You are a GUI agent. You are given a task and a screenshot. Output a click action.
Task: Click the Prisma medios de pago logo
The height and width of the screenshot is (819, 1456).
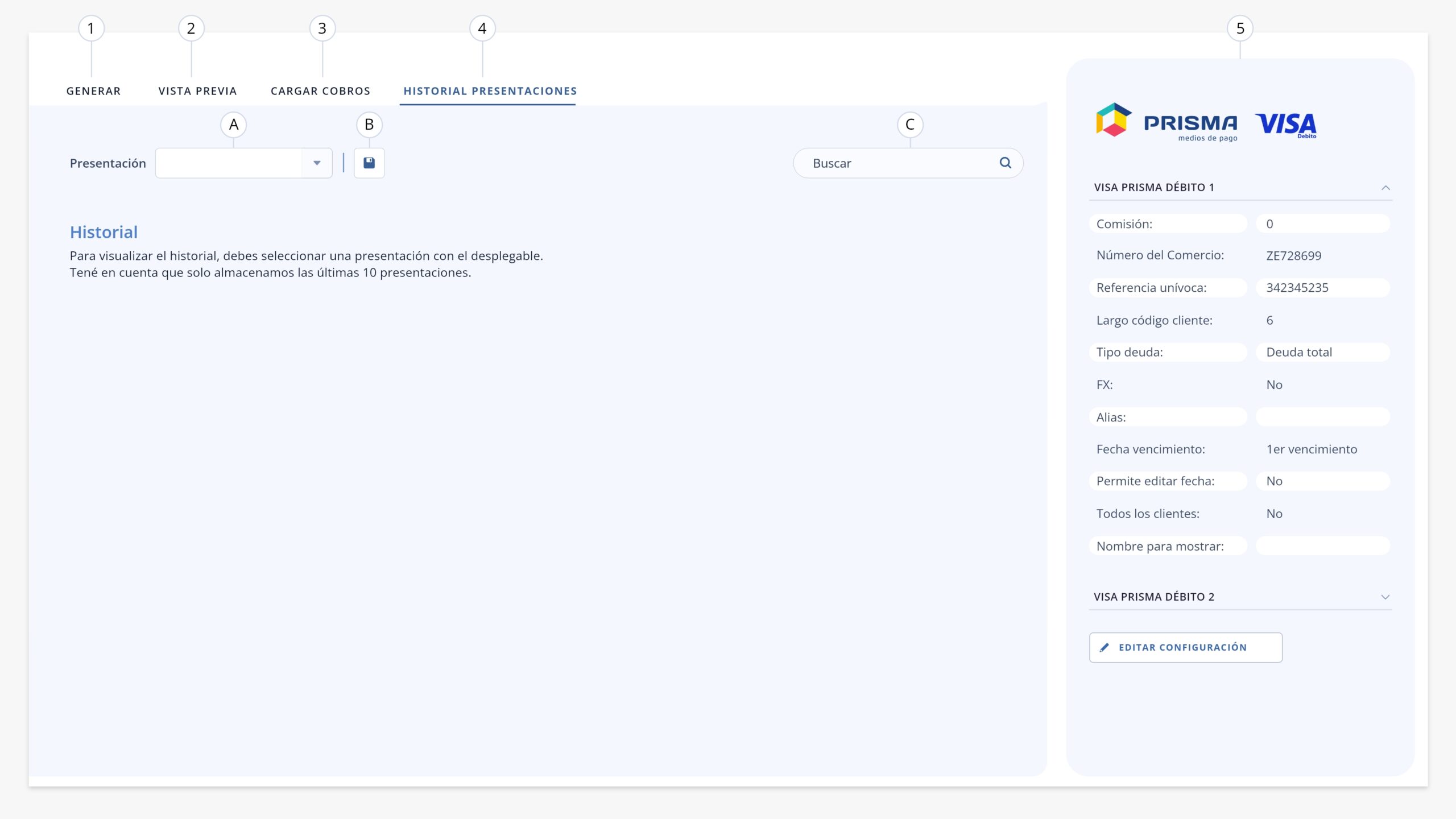[1167, 122]
